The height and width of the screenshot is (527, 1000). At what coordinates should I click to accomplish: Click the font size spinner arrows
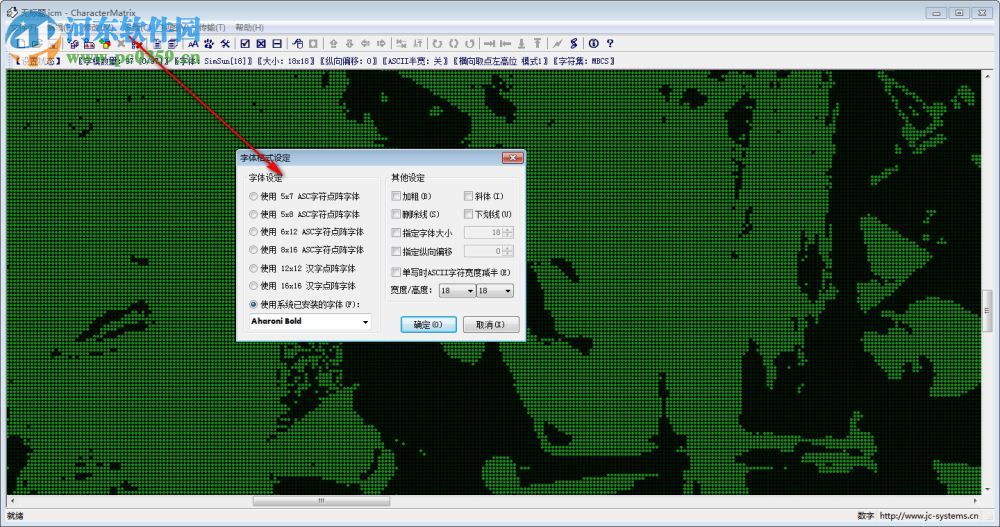(x=508, y=233)
